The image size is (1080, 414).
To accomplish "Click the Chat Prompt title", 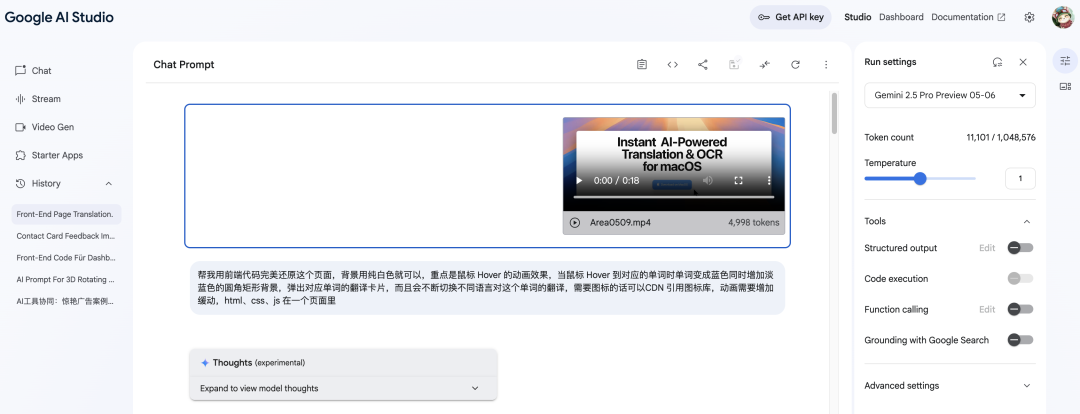I will click(184, 65).
